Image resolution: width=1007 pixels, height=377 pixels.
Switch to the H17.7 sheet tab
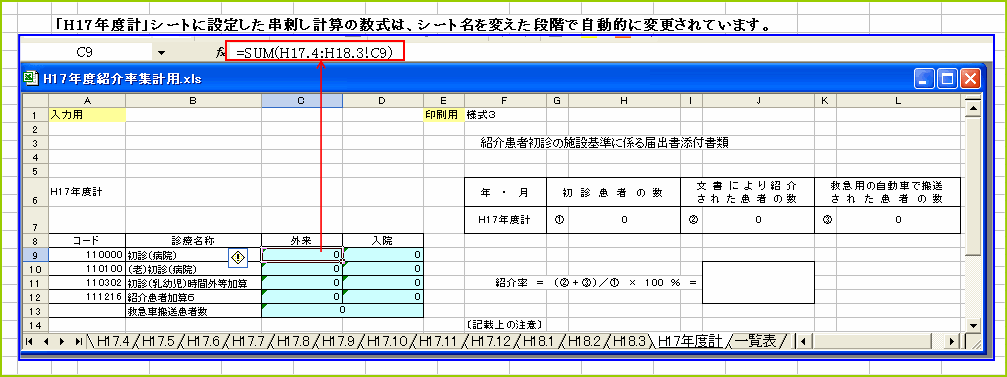[x=247, y=341]
